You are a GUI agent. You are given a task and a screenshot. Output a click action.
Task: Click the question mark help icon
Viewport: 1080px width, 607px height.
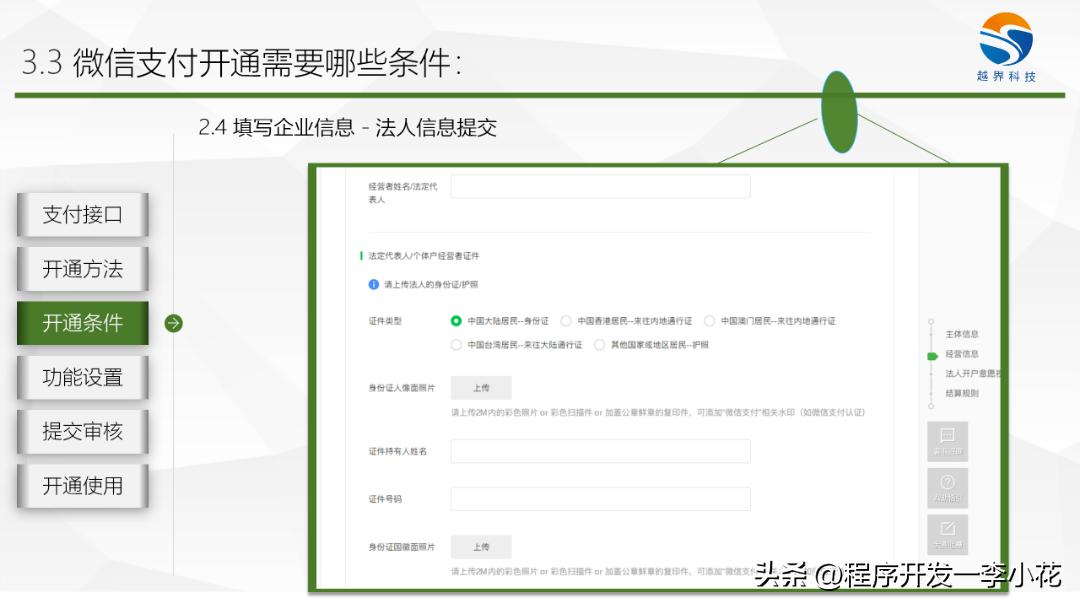[945, 487]
